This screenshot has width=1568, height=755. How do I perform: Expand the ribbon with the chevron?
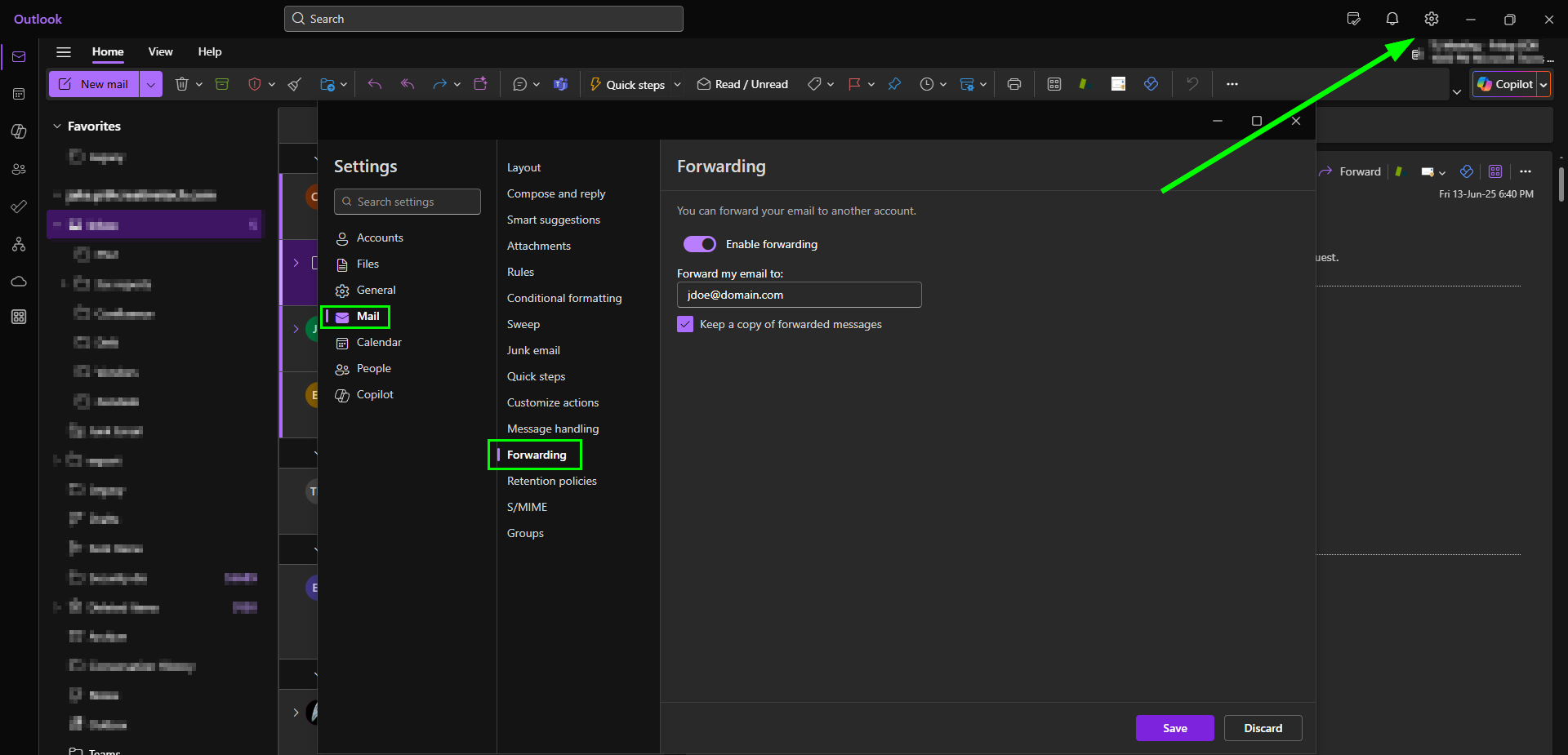(1457, 91)
